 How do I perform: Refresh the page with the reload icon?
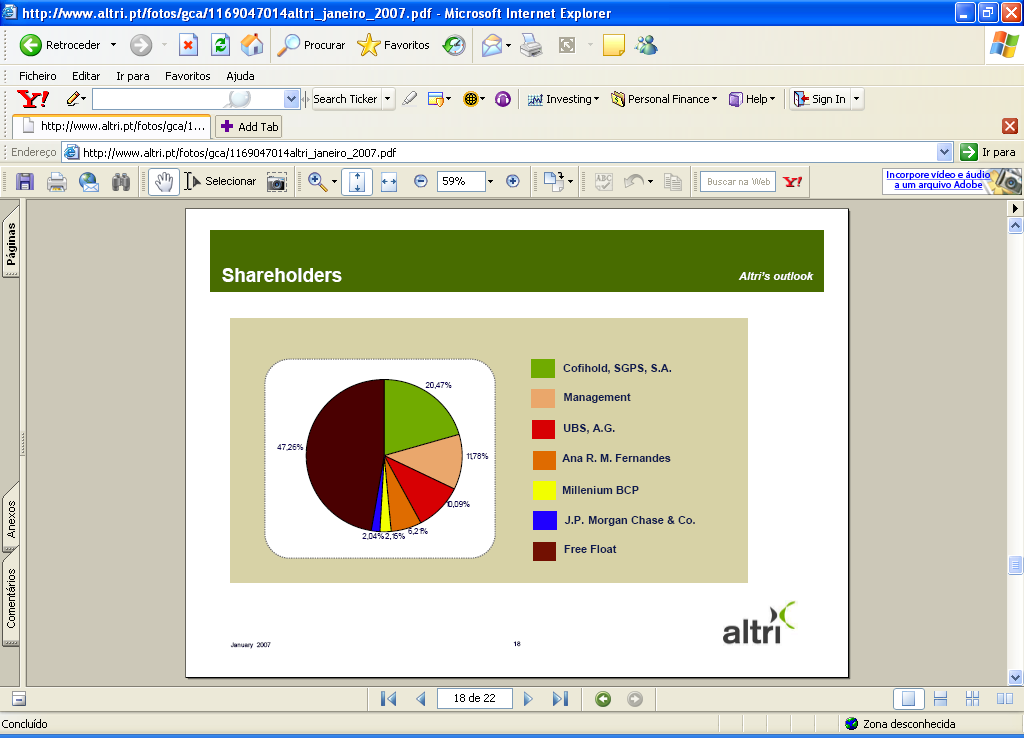pos(221,45)
